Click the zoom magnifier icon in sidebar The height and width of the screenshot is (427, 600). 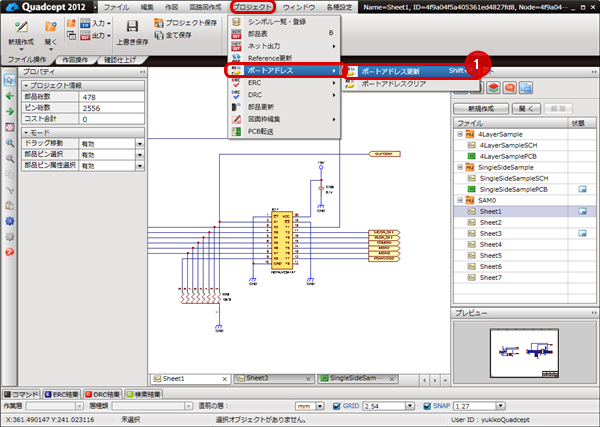pos(10,143)
